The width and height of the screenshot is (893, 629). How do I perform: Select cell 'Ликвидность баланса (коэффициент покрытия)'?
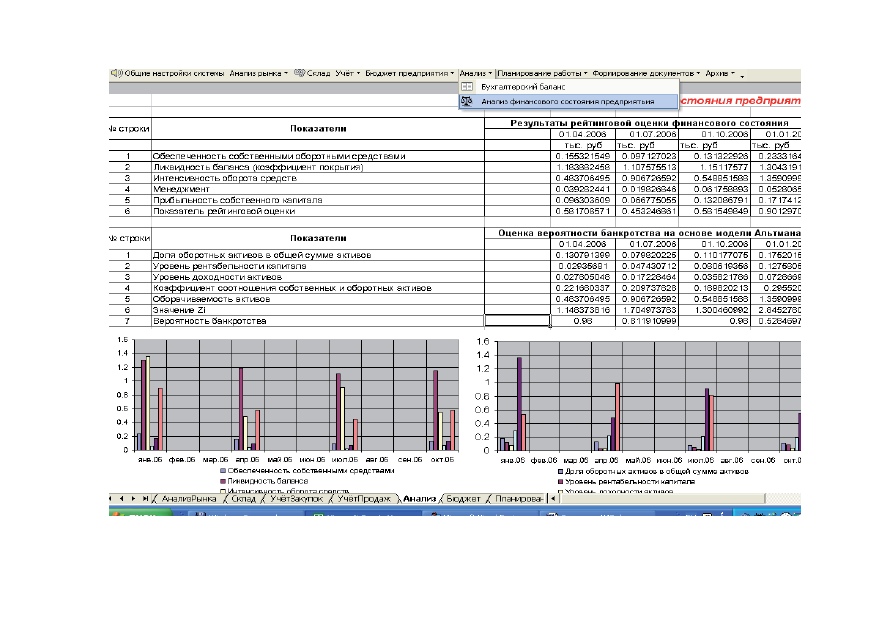click(x=318, y=167)
